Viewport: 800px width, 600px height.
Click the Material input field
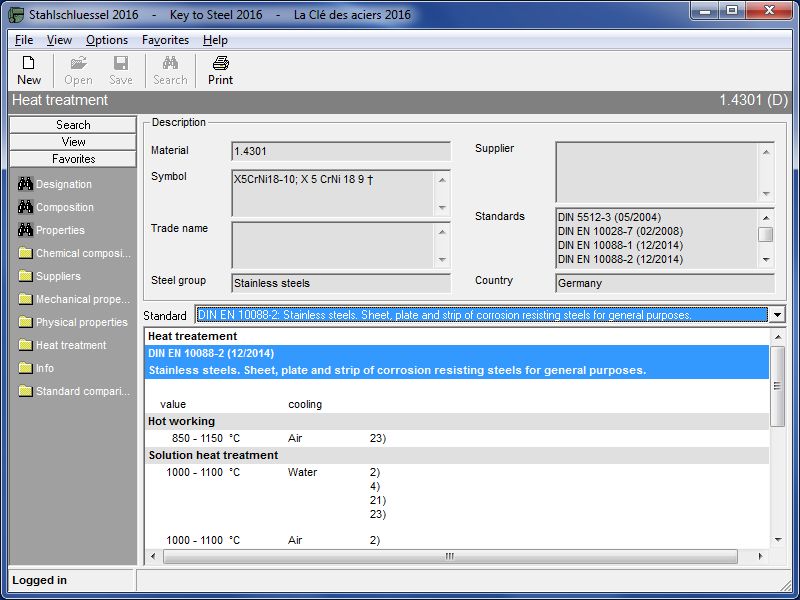click(x=340, y=151)
